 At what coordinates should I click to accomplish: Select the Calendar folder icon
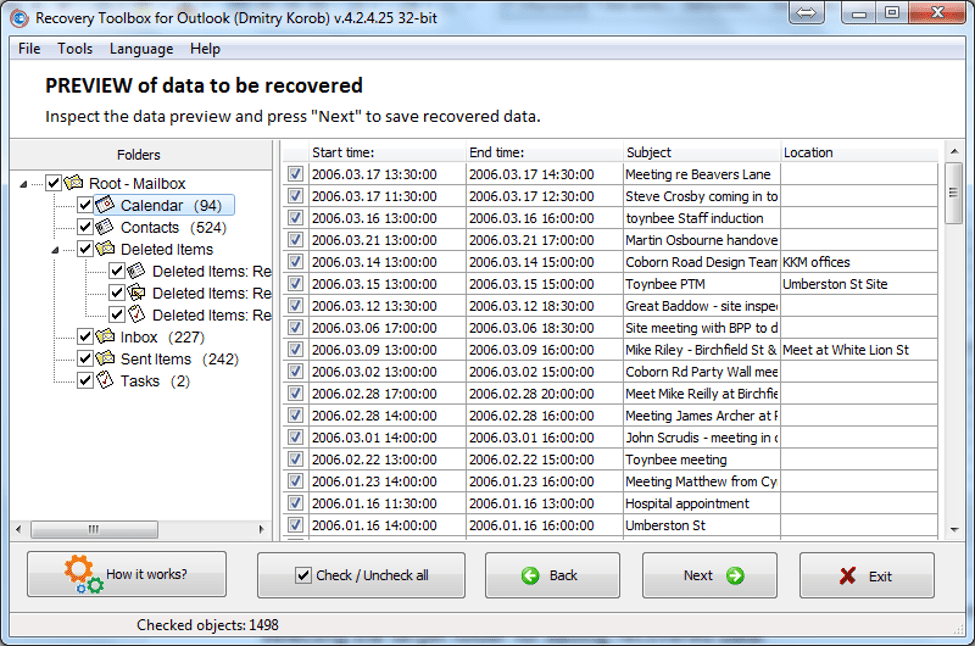pos(105,205)
